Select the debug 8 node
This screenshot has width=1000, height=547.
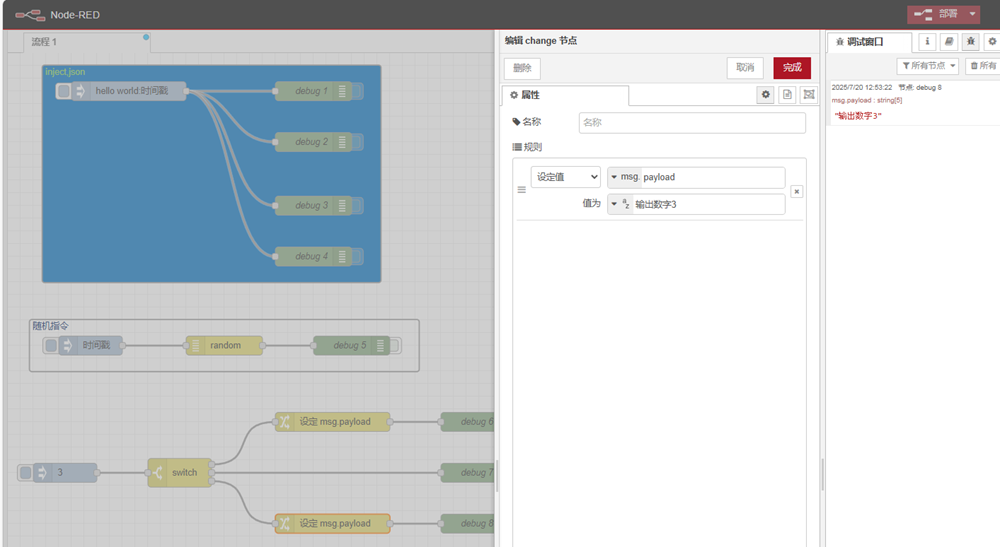point(467,524)
